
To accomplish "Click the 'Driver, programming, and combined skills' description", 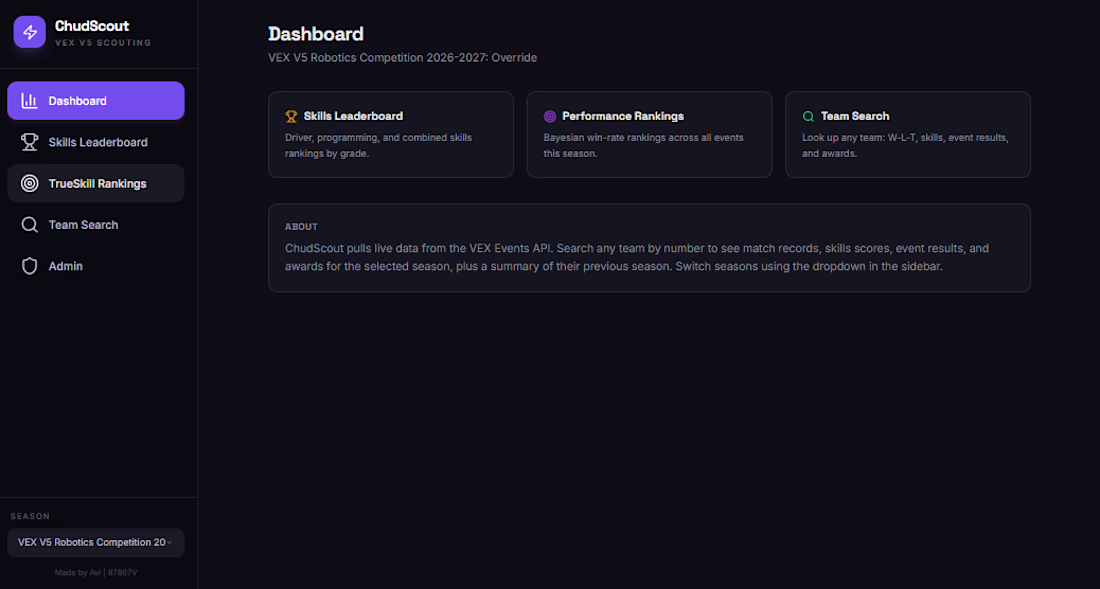I will coord(378,145).
